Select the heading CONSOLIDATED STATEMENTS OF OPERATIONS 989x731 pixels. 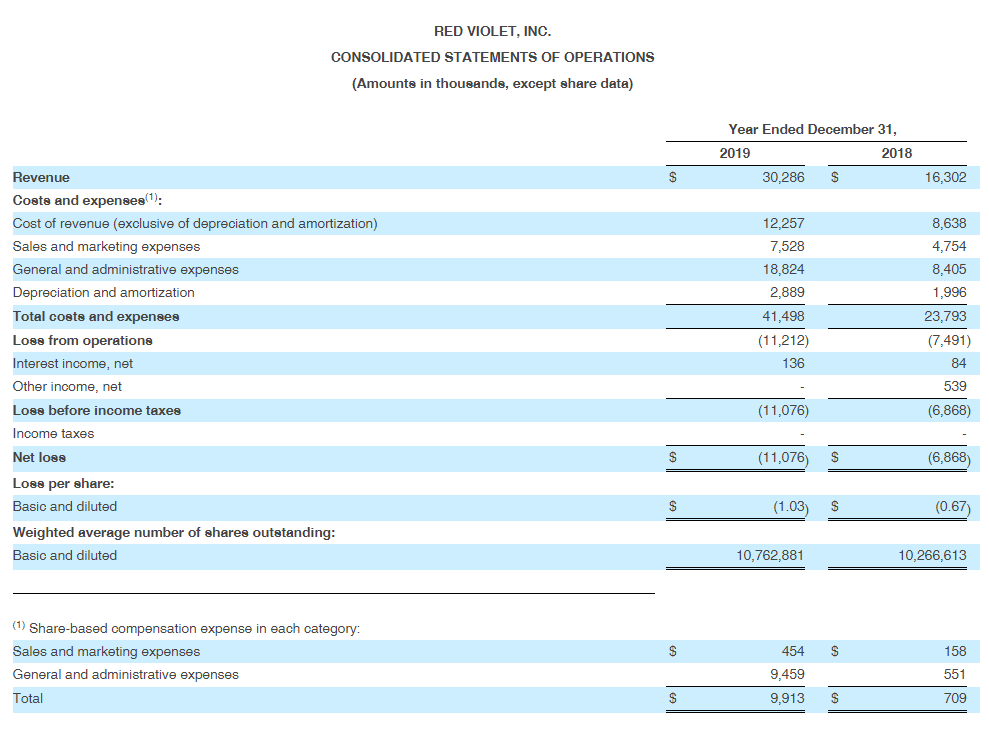click(492, 57)
